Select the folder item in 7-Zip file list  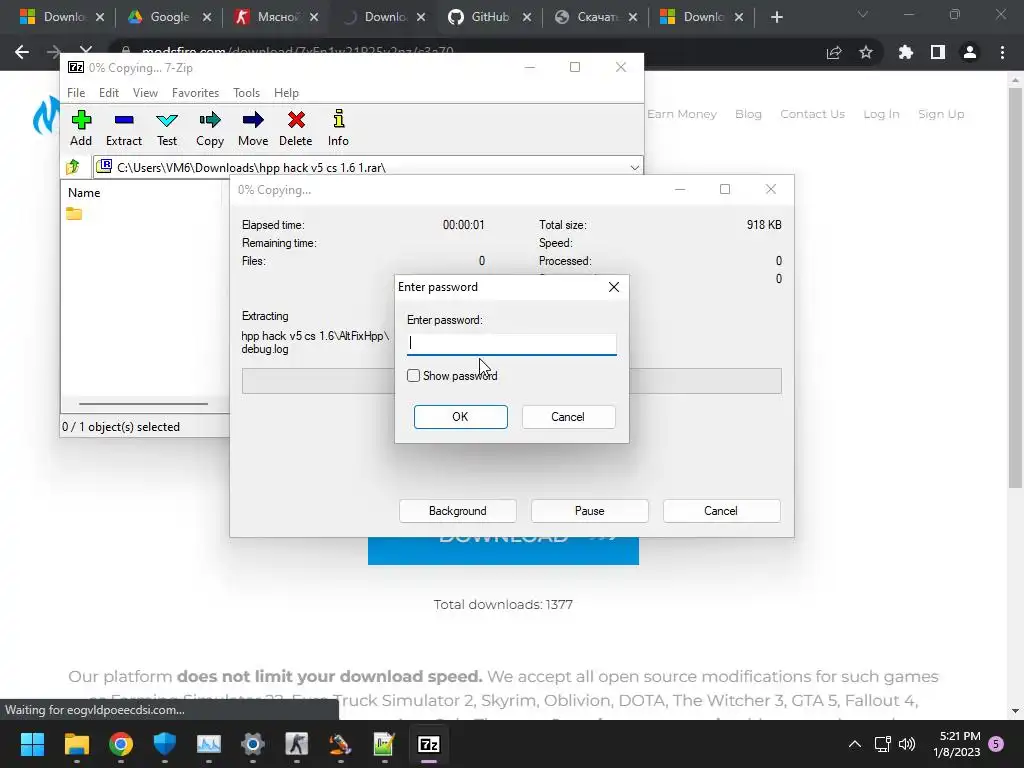pyautogui.click(x=74, y=214)
